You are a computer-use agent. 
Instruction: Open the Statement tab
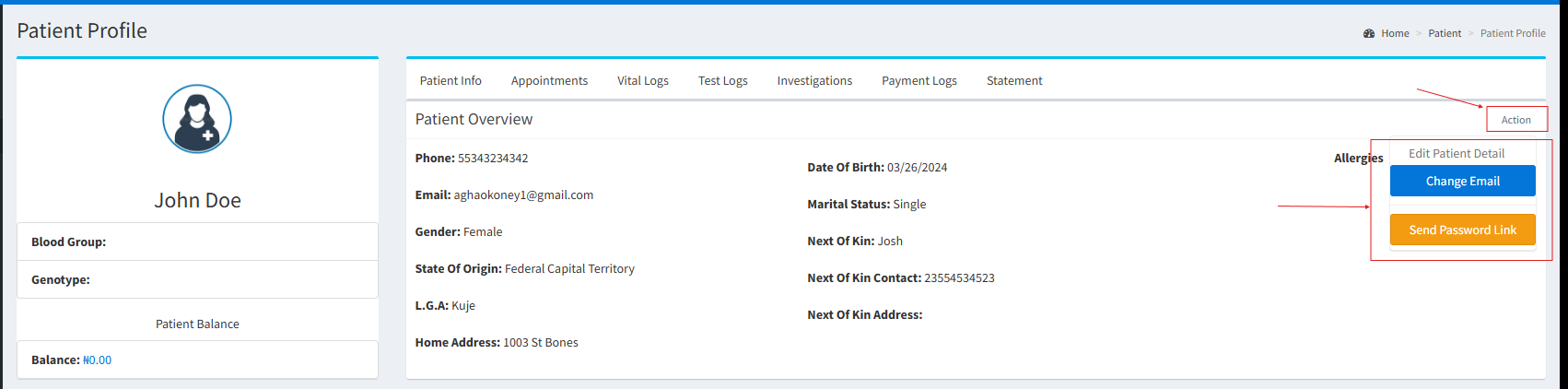1014,81
